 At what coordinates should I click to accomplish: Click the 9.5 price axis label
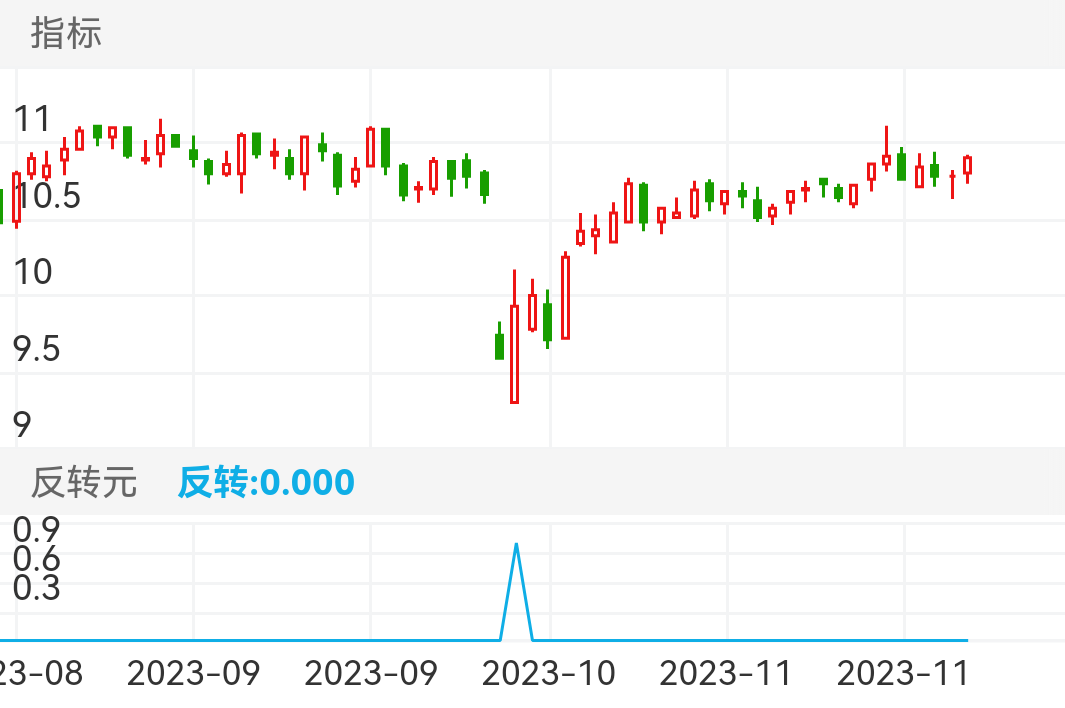click(x=36, y=350)
